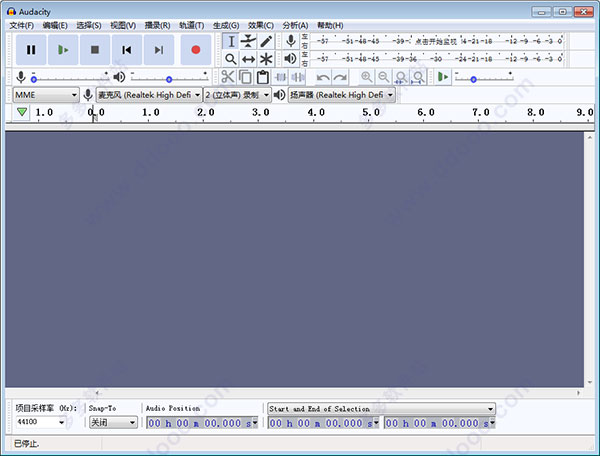Image resolution: width=600 pixels, height=456 pixels.
Task: Pause playback with the Pause button
Action: 31,50
